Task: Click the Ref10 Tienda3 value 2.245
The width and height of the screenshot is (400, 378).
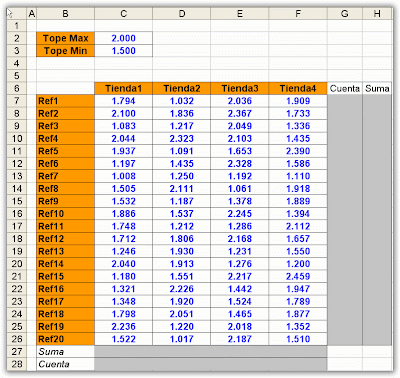Action: tap(240, 214)
